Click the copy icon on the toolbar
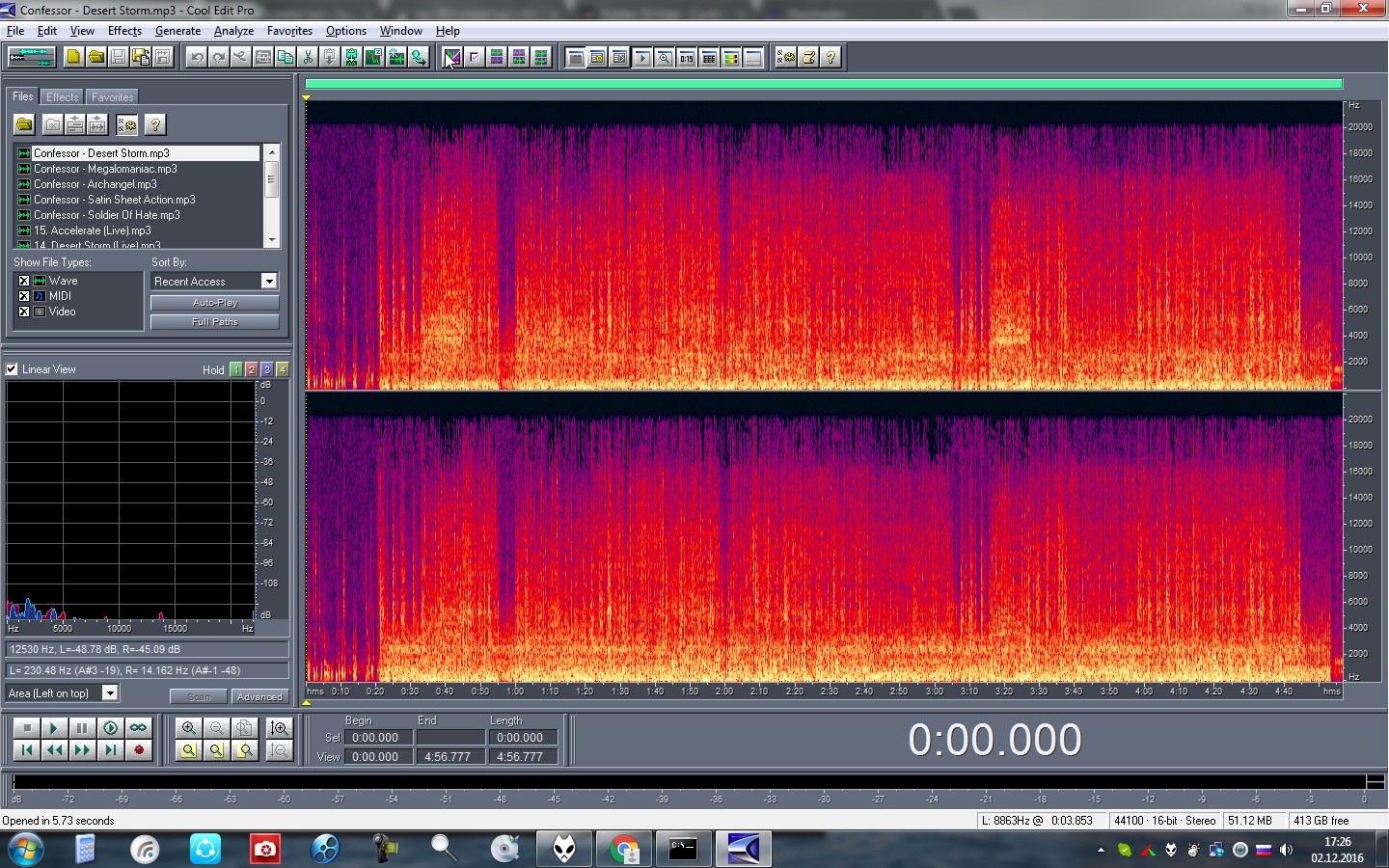1389x868 pixels. pos(286,57)
